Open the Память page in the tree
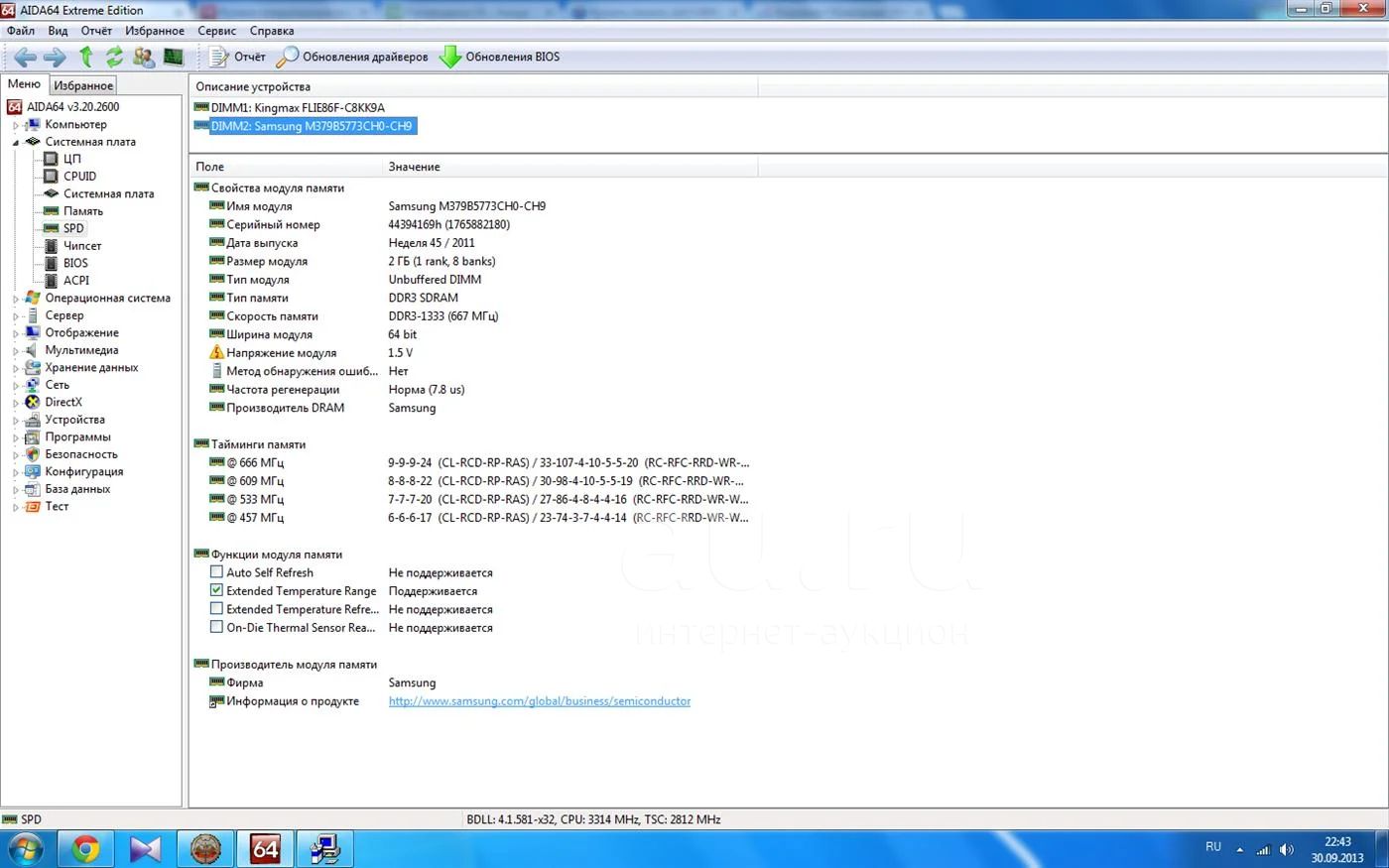Screen dimensions: 1389x868 [x=82, y=211]
